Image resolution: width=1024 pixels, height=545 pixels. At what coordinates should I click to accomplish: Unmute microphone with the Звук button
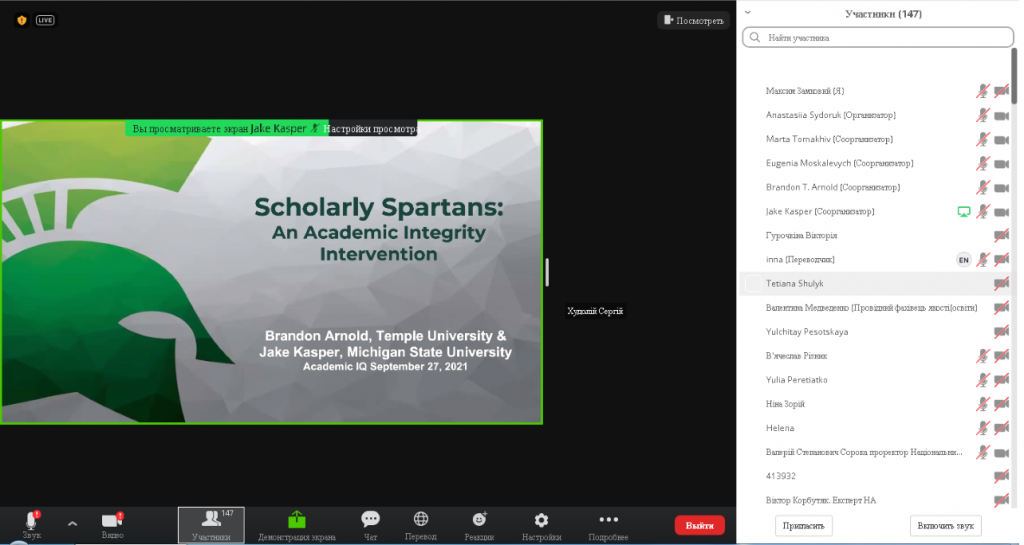point(31,525)
